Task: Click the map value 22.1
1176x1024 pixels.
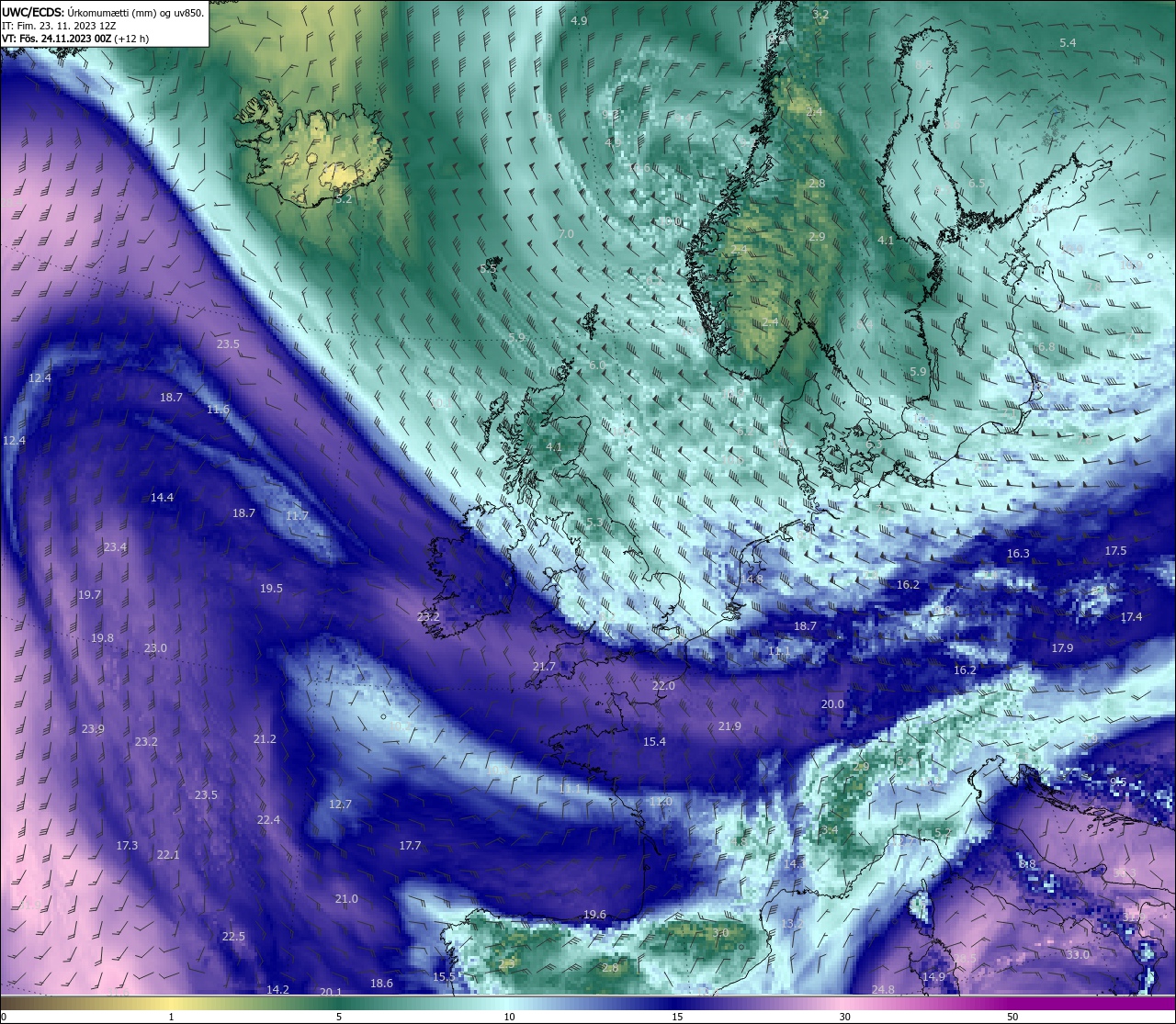Action: 168,855
